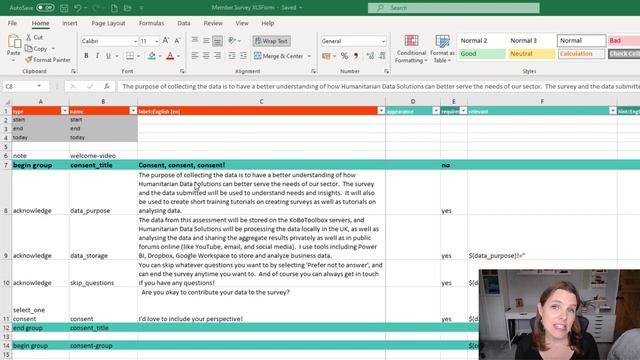Open the font size dropdown
The image size is (640, 360).
pos(156,41)
